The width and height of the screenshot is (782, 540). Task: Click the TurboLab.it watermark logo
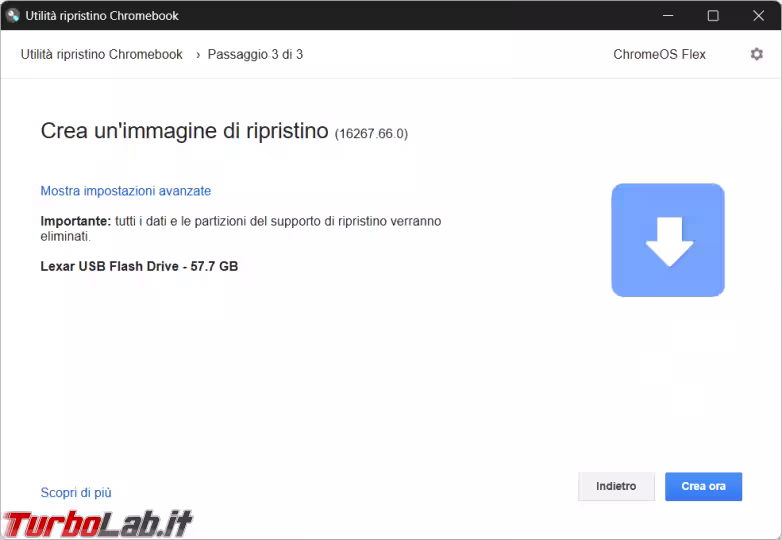pyautogui.click(x=97, y=523)
